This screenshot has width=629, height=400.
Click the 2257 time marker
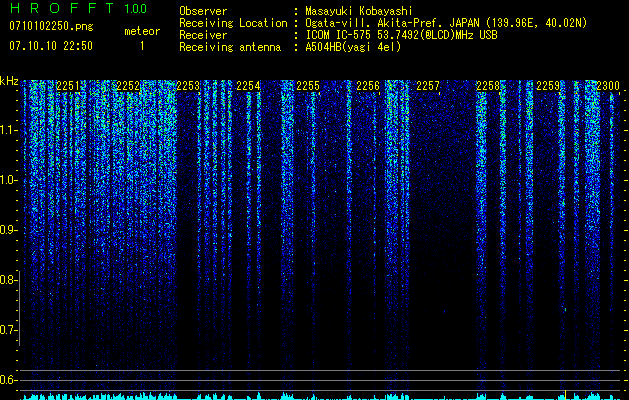click(428, 86)
